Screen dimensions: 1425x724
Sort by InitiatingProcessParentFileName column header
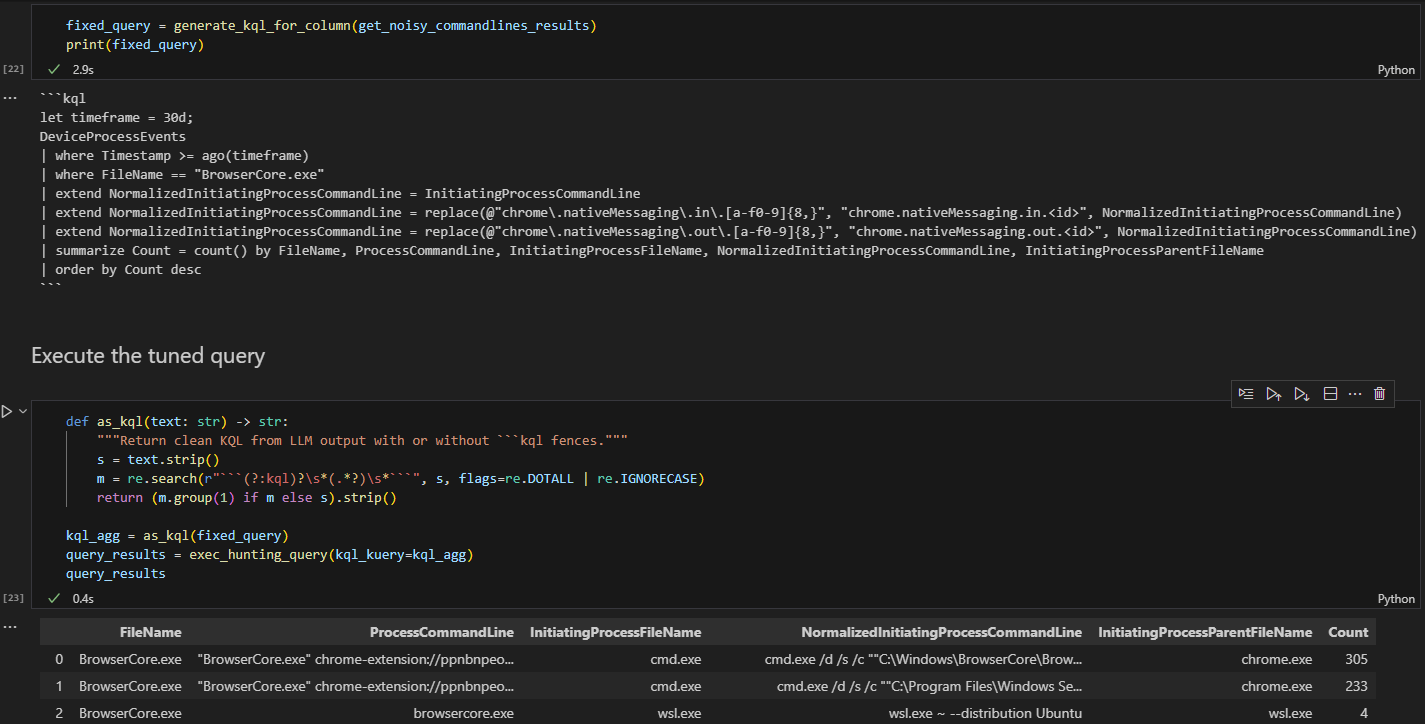[1205, 632]
